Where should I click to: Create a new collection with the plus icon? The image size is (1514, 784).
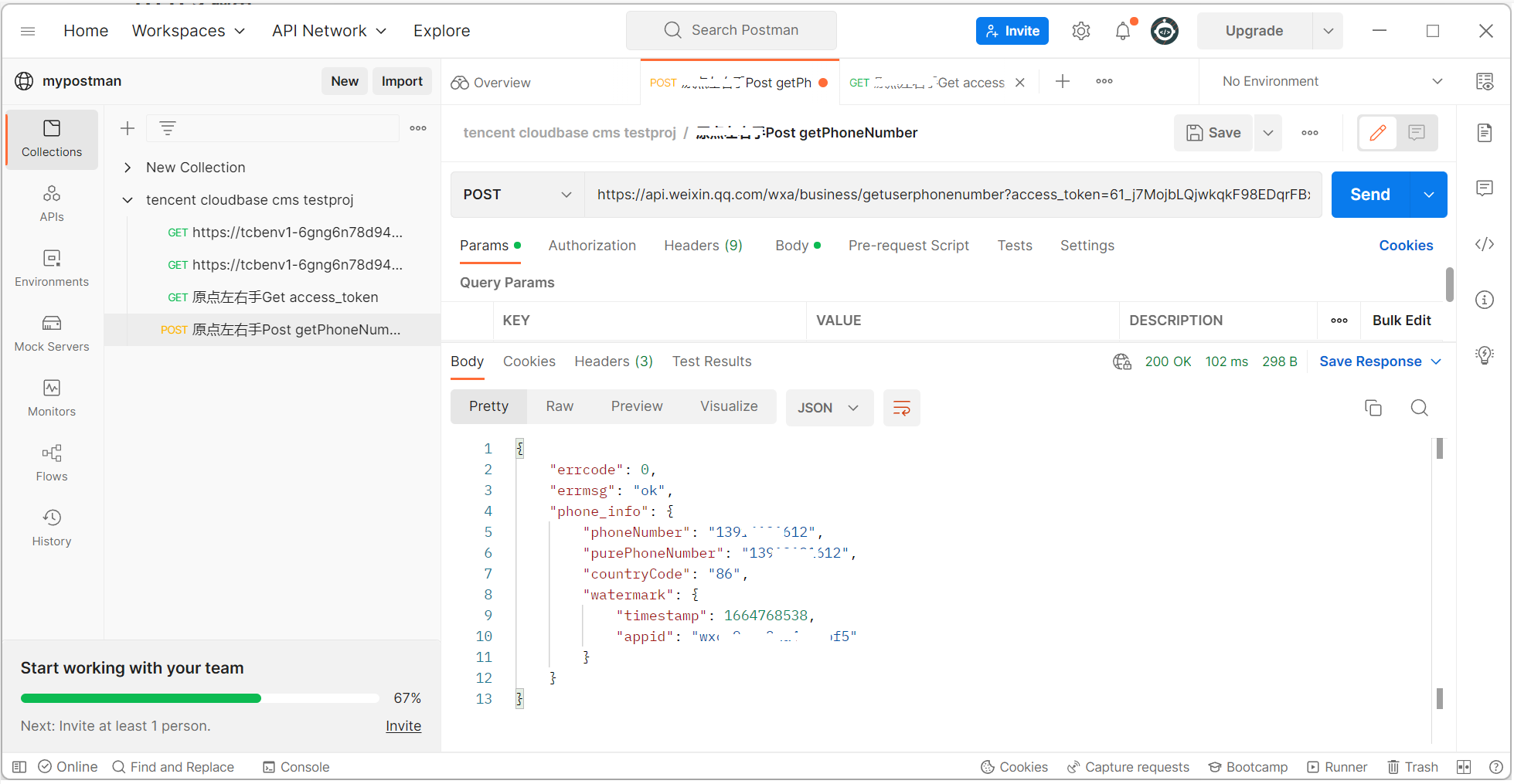click(128, 128)
